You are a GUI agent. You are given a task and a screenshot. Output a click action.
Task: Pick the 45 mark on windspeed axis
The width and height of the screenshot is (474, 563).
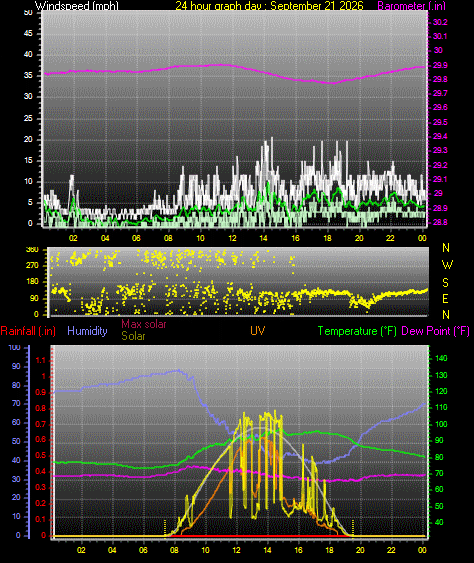pyautogui.click(x=28, y=33)
